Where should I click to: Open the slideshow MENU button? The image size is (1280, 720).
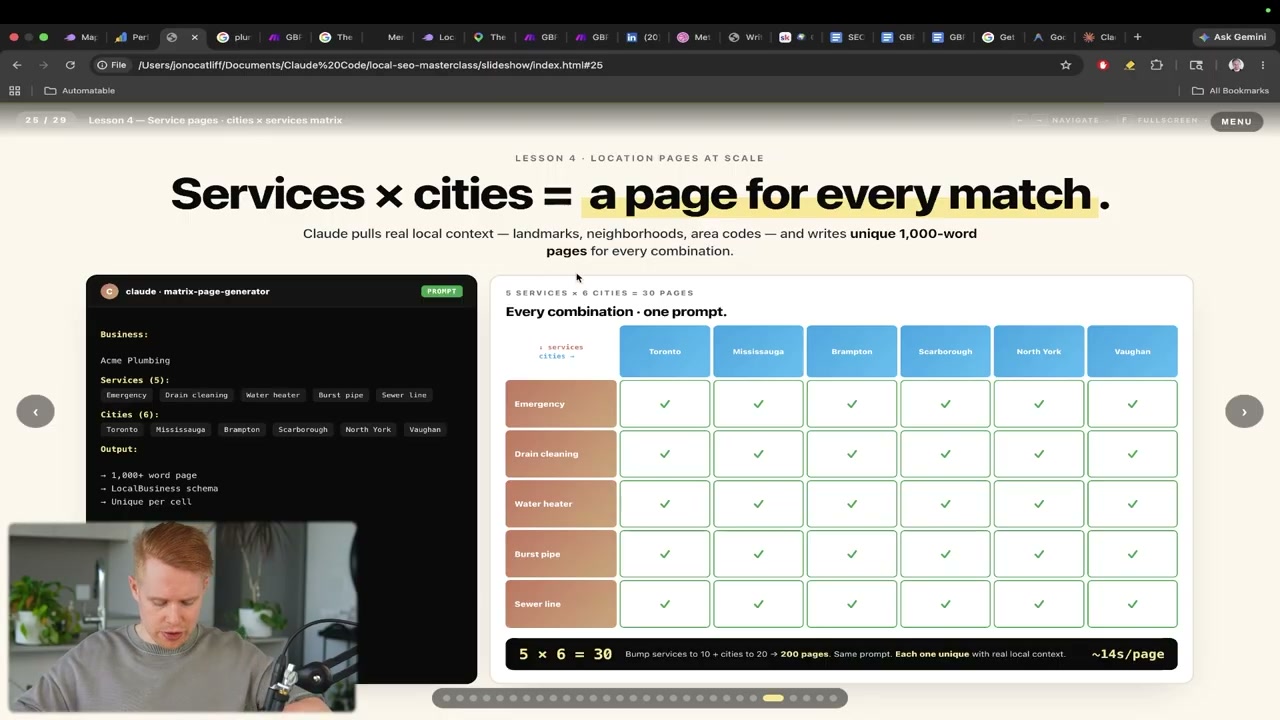[x=1236, y=121]
